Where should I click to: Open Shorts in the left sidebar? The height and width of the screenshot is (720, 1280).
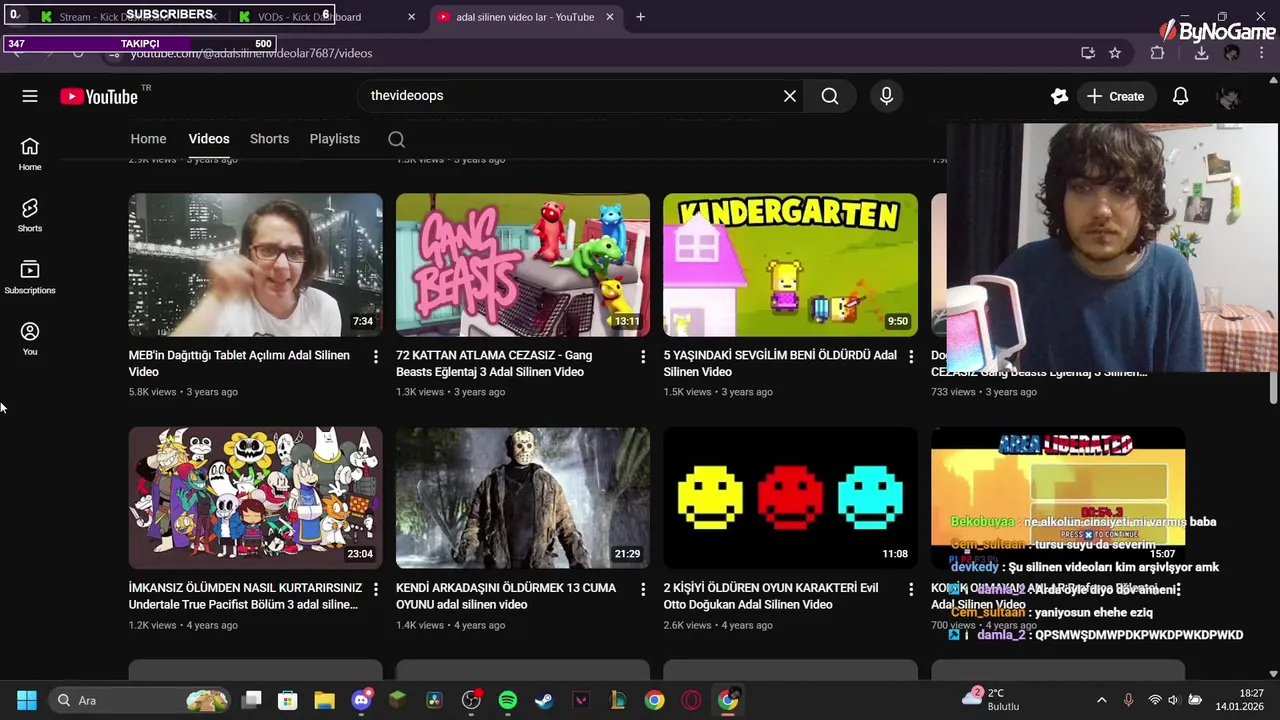click(30, 215)
